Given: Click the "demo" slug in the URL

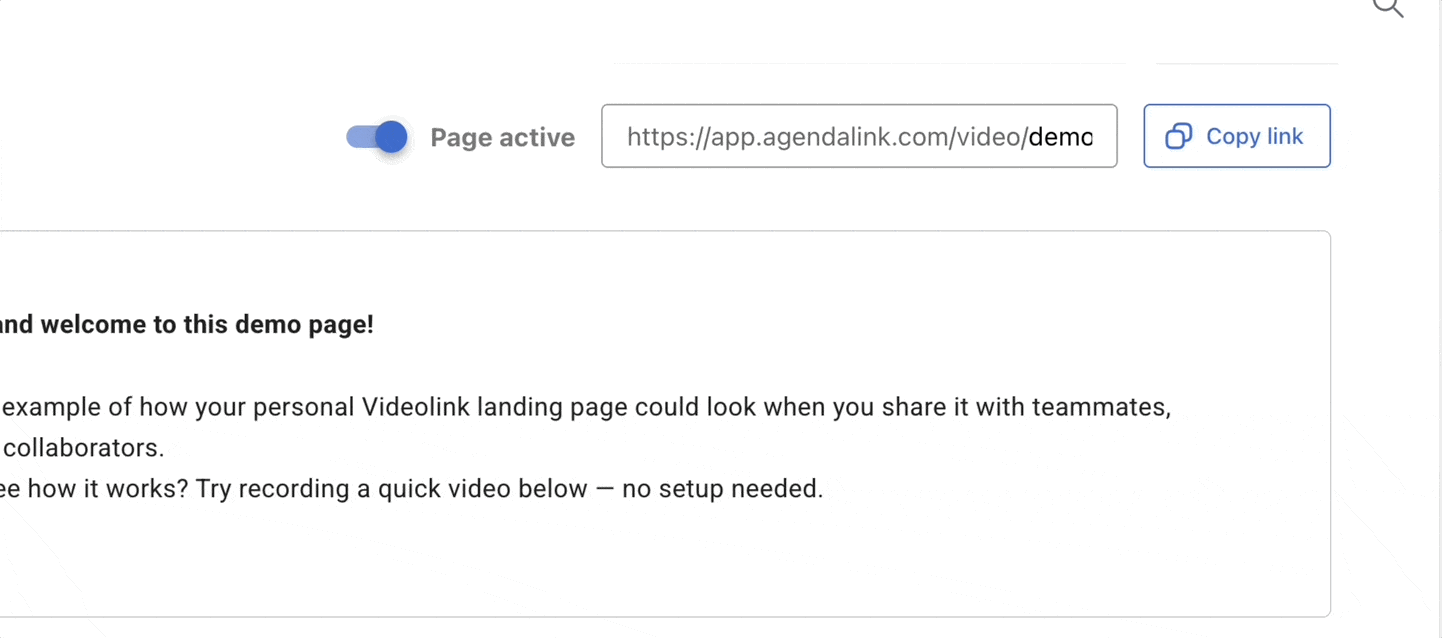Looking at the screenshot, I should pos(1060,137).
